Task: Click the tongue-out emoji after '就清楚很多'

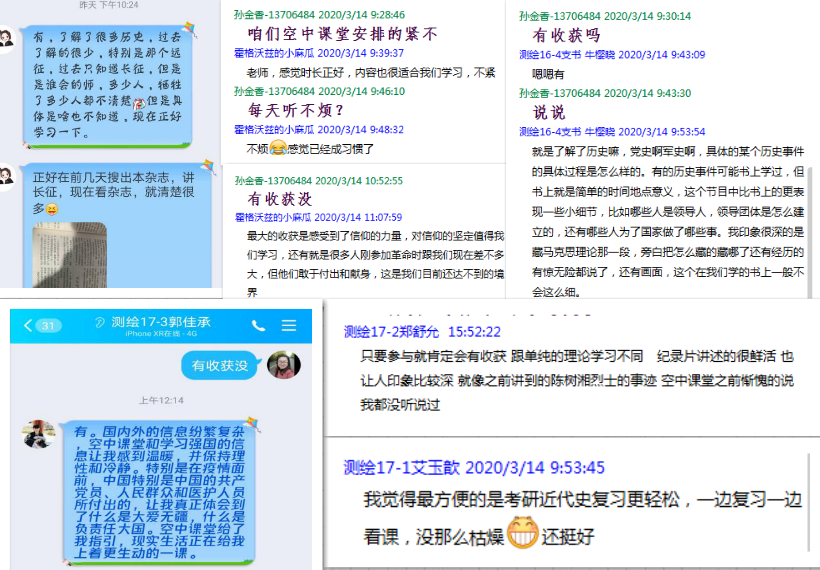Action: click(52, 209)
